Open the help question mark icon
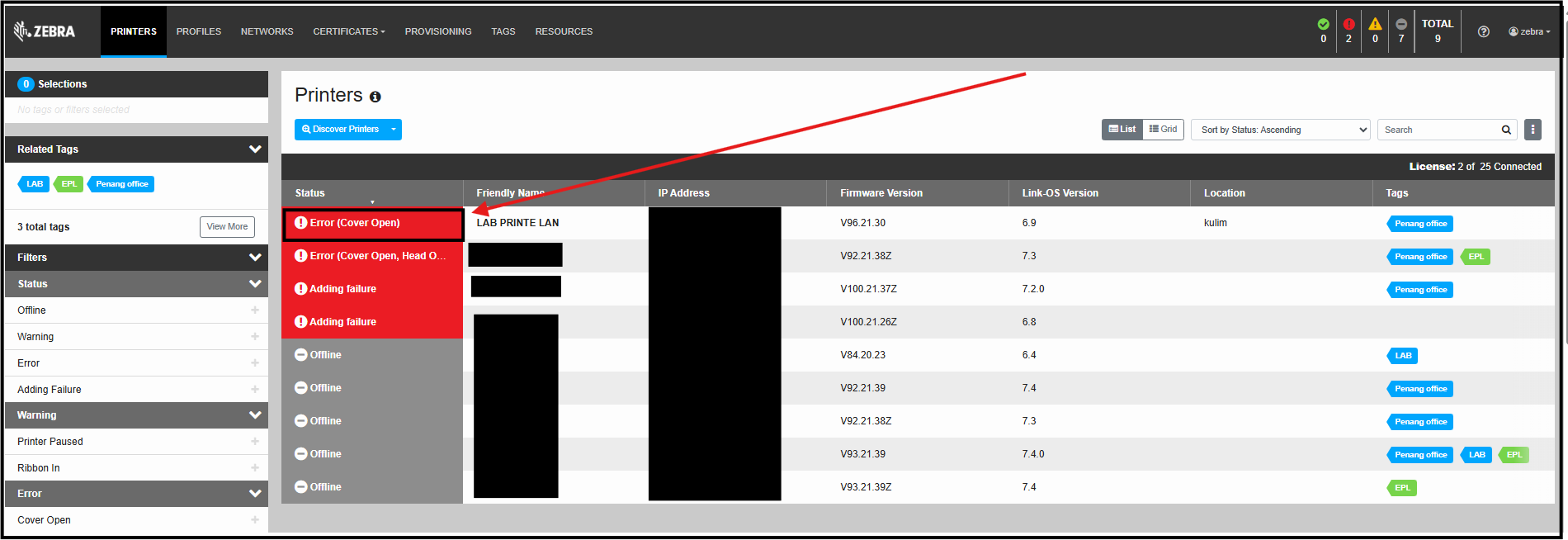 1484,31
